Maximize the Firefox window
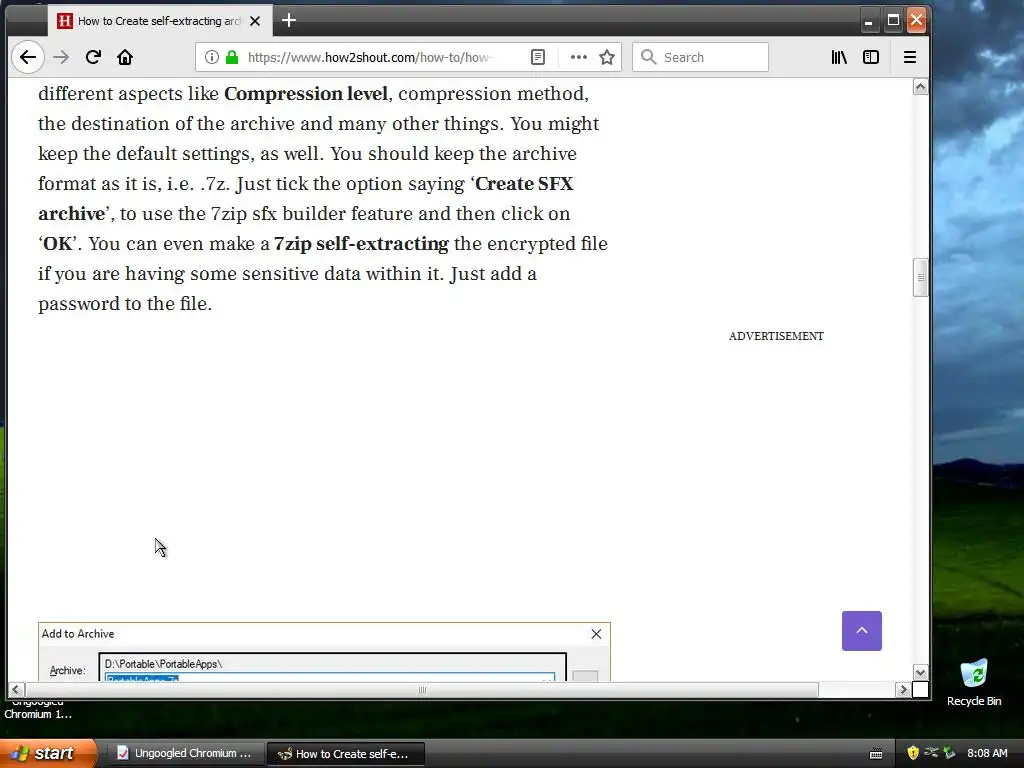Viewport: 1024px width, 768px height. click(893, 21)
